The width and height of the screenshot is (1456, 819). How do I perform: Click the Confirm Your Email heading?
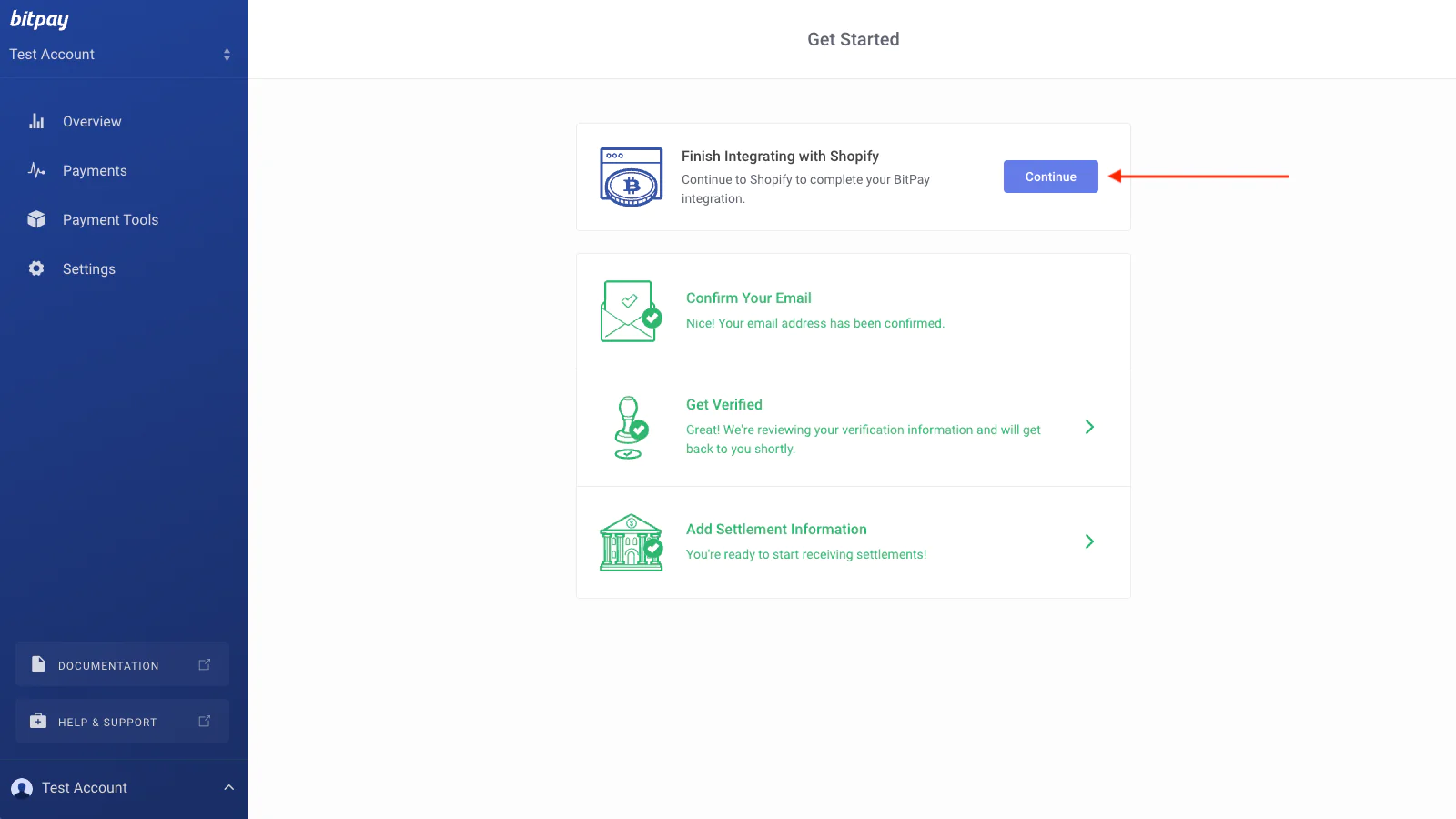(x=749, y=298)
